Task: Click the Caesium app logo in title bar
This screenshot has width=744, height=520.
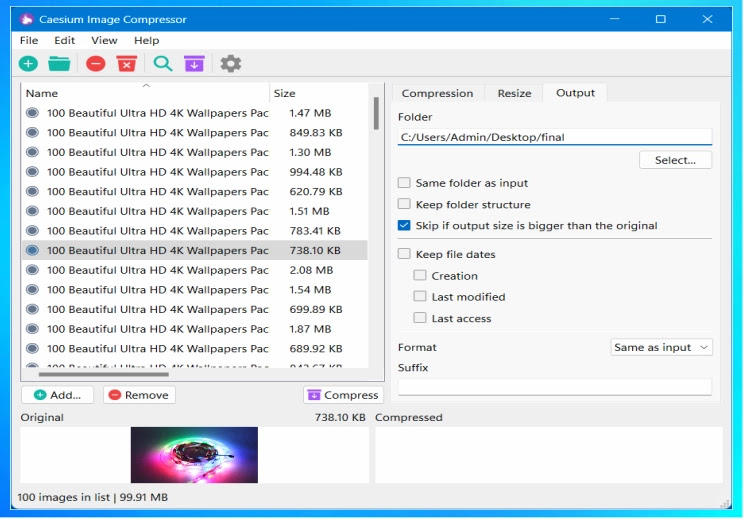Action: pos(26,19)
